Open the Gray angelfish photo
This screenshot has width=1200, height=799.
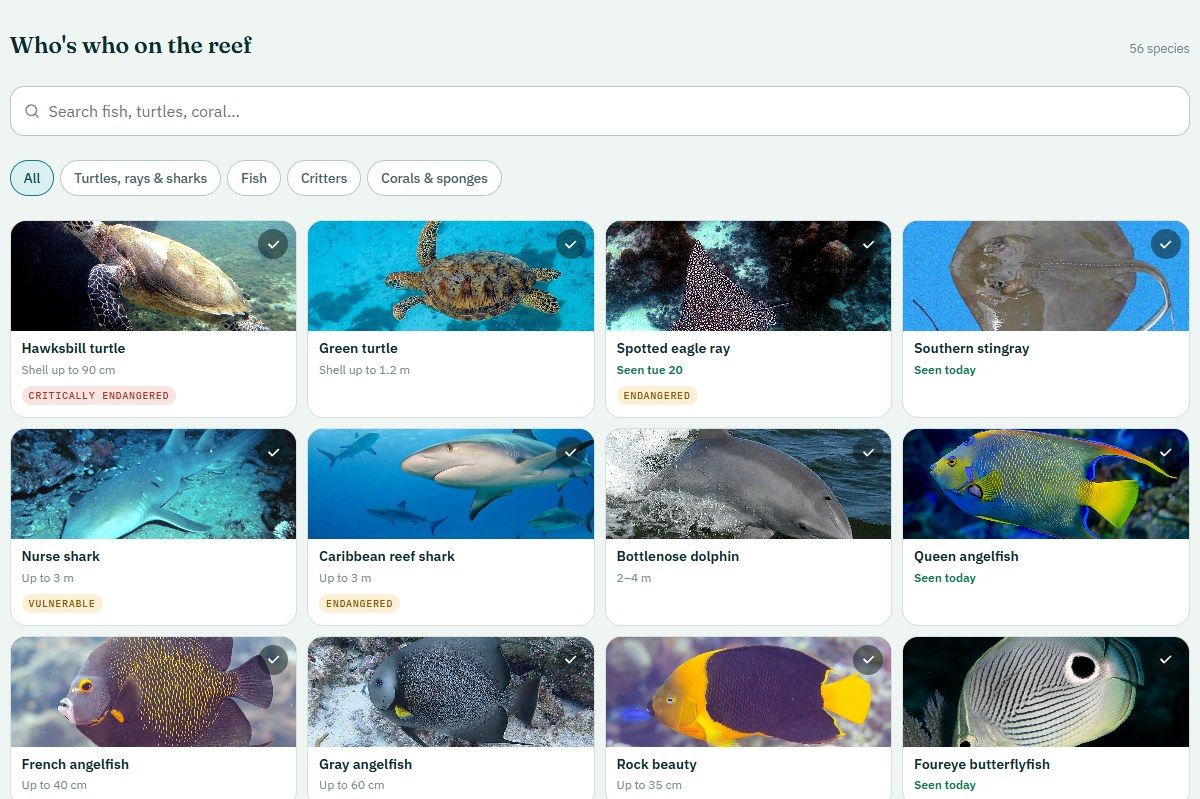point(451,692)
